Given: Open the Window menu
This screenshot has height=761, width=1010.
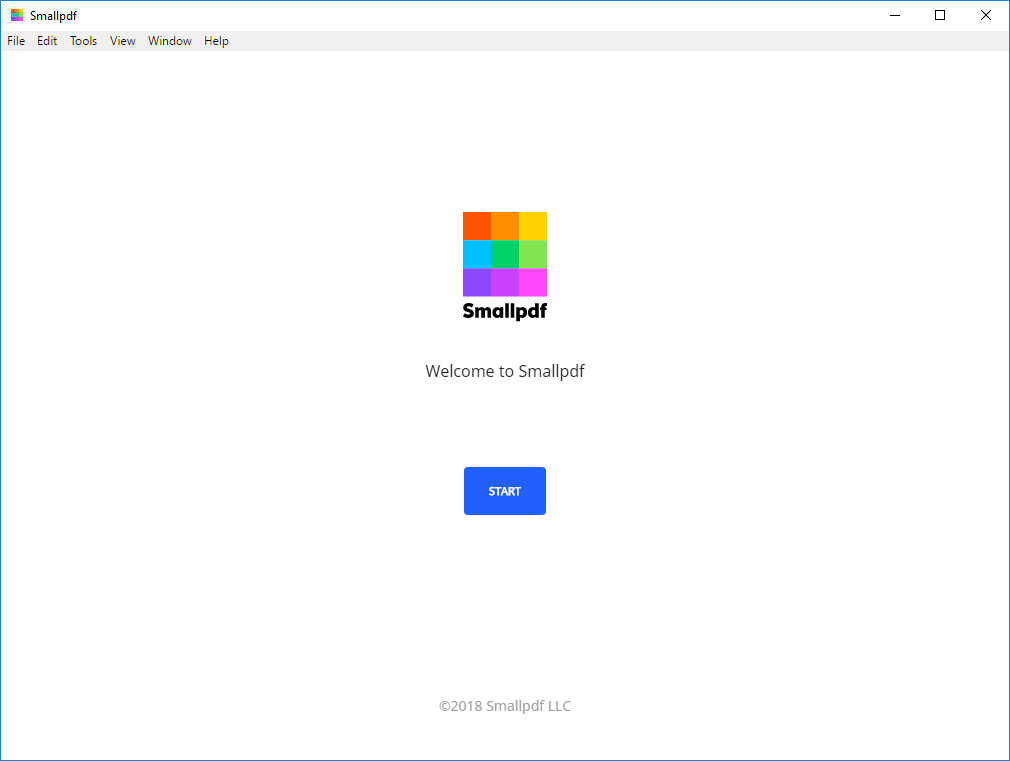Looking at the screenshot, I should [169, 41].
